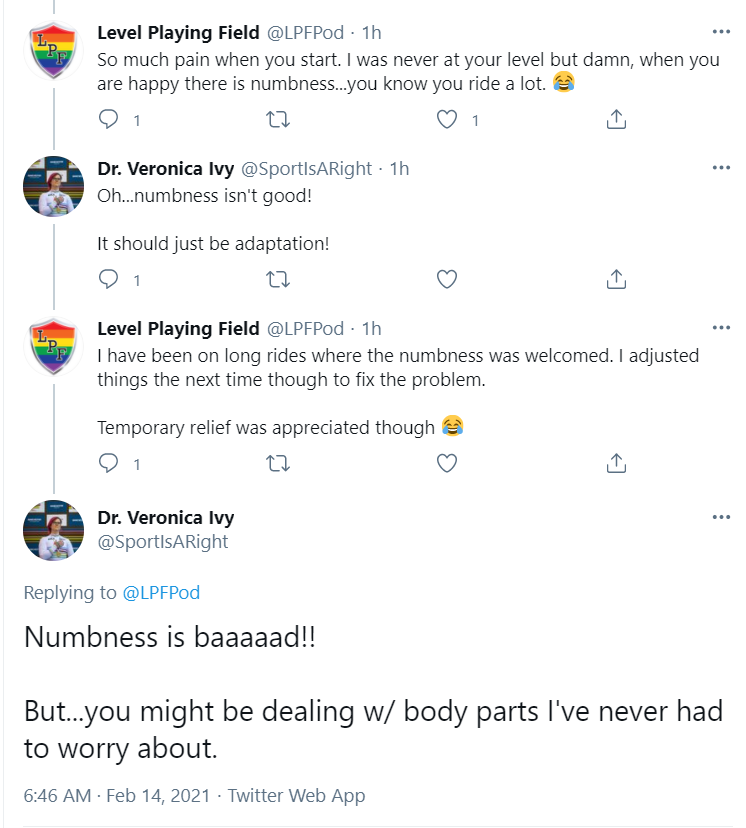Open more options on 'numbness isn't good' tweet
Image resolution: width=746 pixels, height=828 pixels.
tap(721, 168)
